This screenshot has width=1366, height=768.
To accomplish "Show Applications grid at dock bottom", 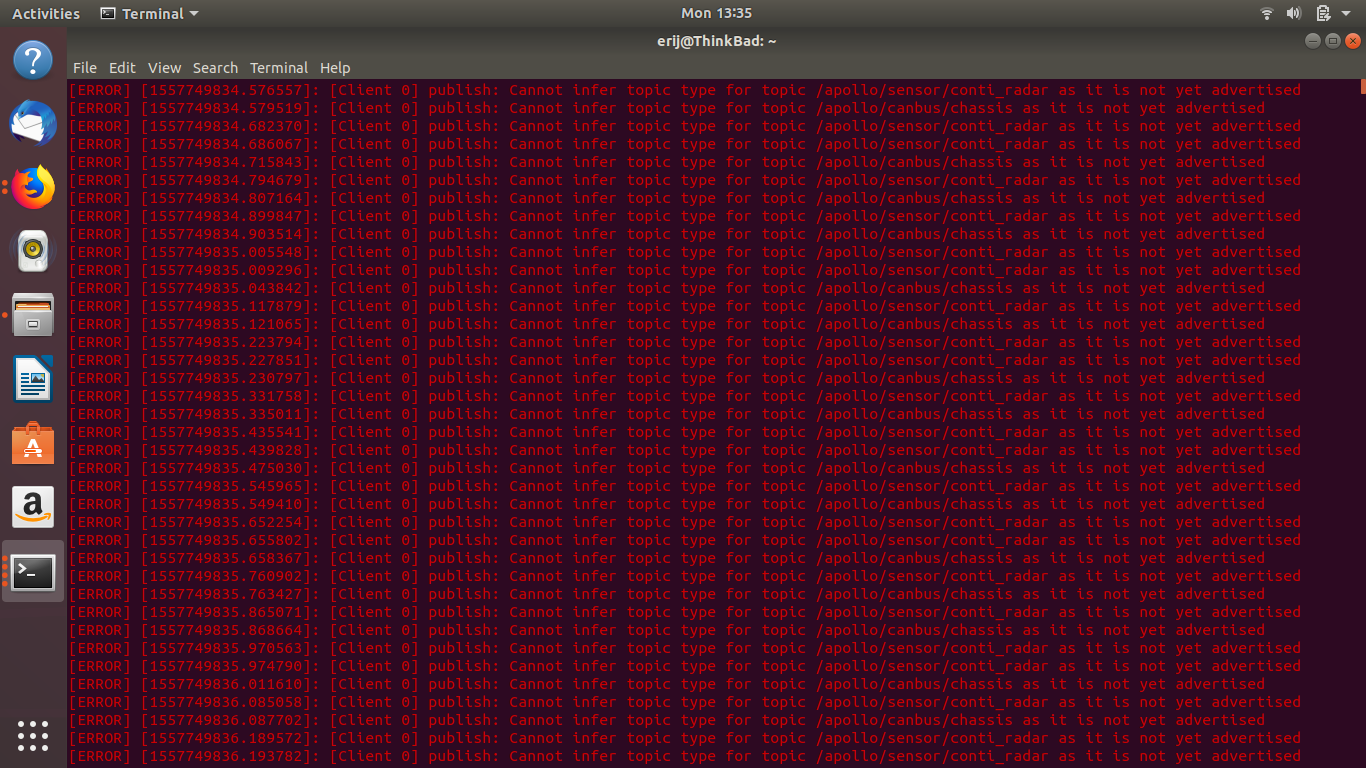I will click(x=33, y=735).
